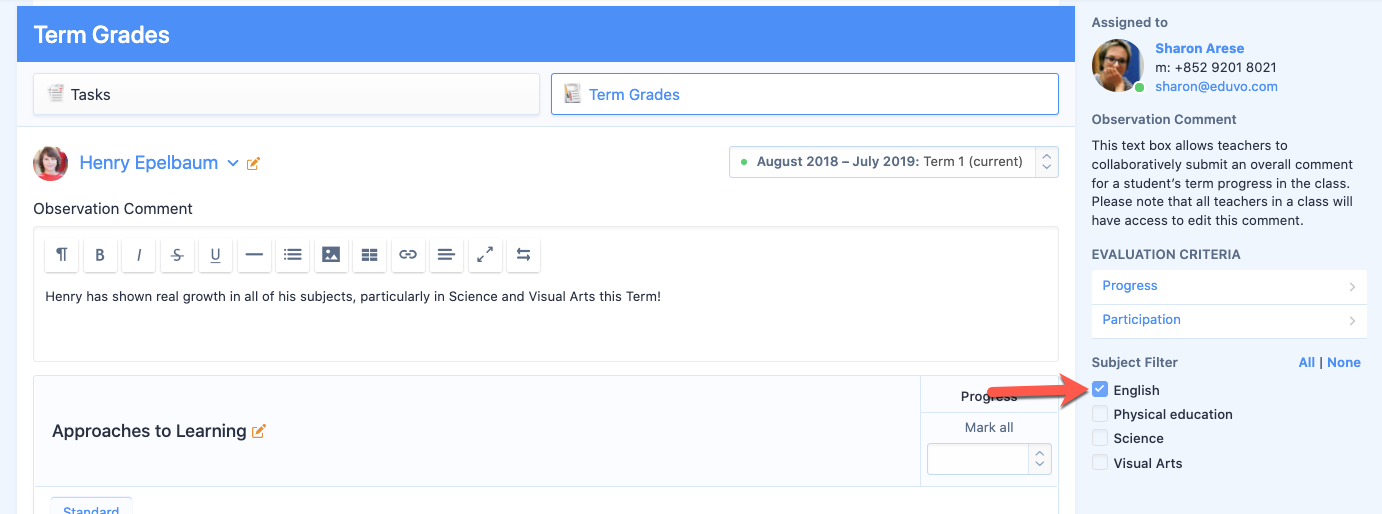Expand the editor to fullscreen
Screen dimensions: 1382x514
pos(485,255)
